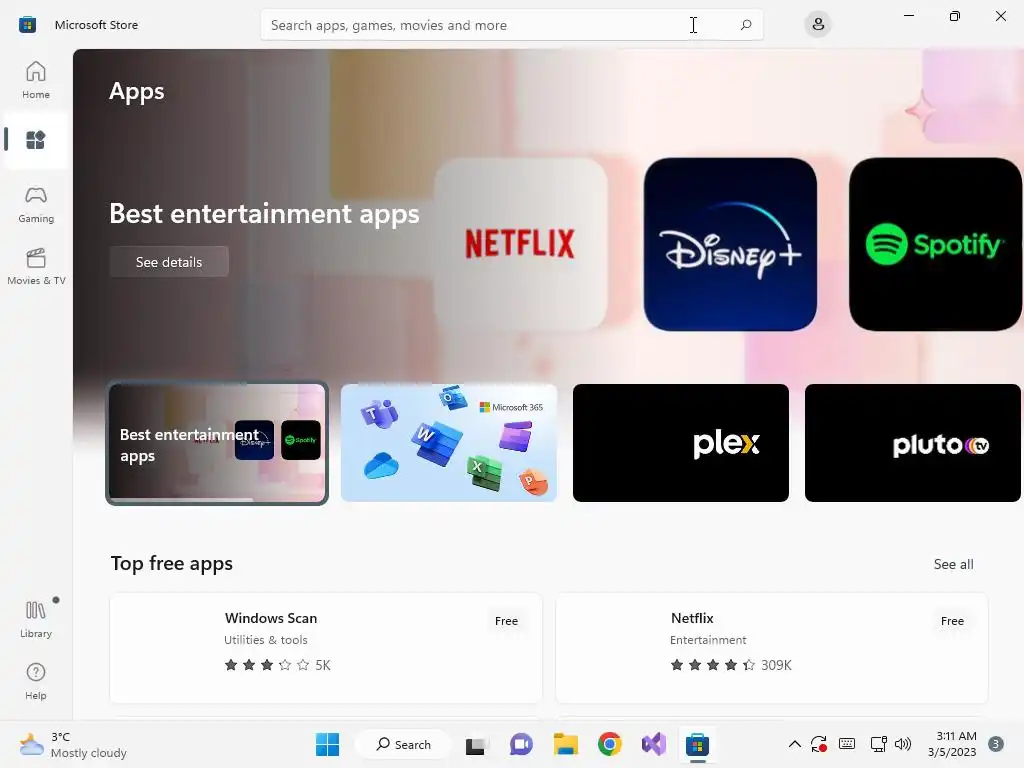
Task: Select the Apps sidebar icon
Action: pos(36,140)
